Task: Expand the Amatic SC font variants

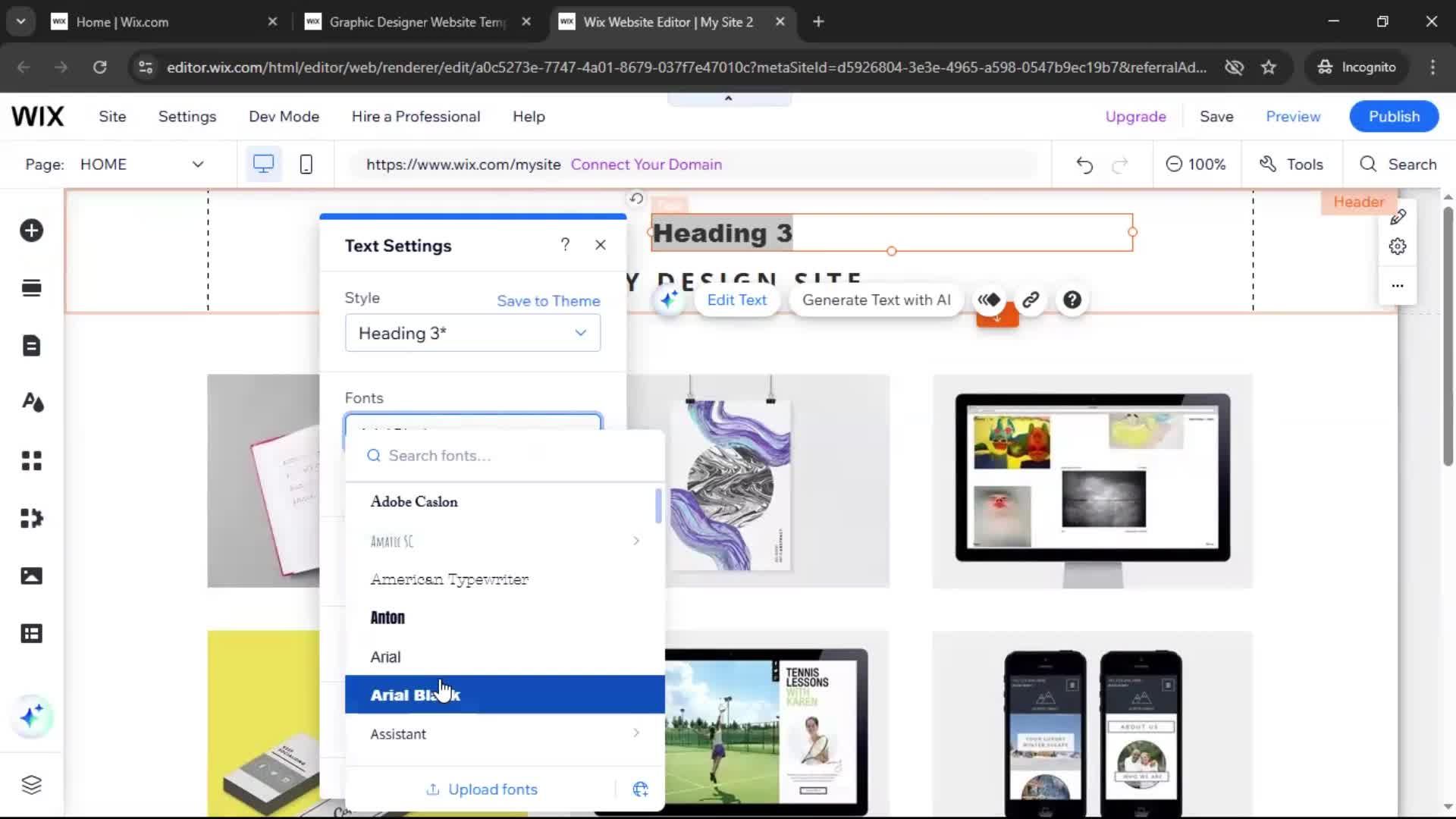Action: 635,541
